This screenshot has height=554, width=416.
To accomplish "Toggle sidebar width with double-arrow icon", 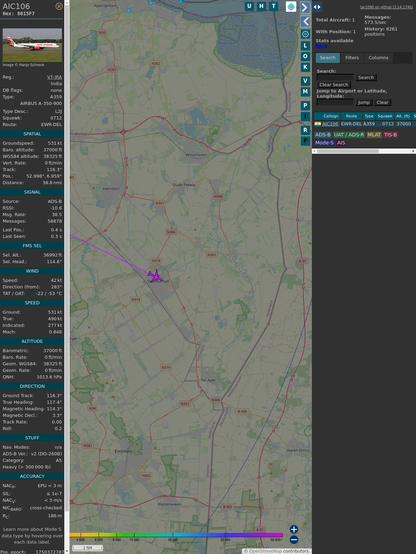I will pos(317,7).
